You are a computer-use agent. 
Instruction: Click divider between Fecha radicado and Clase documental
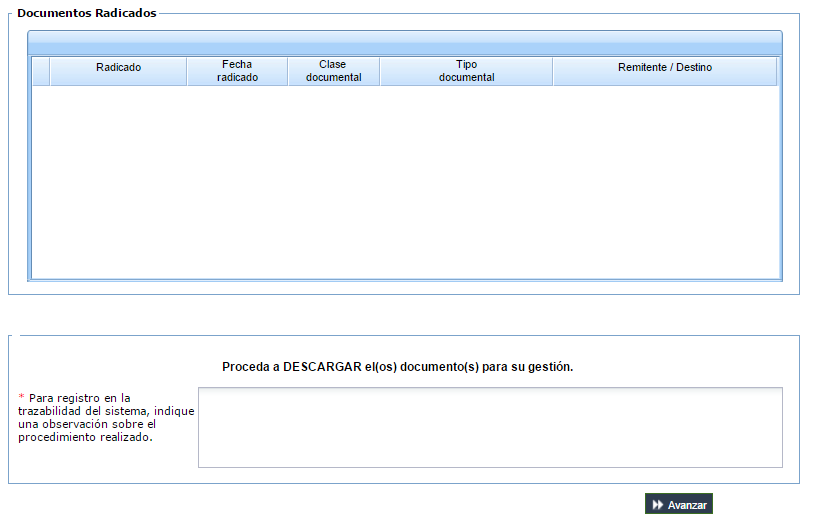click(x=288, y=71)
